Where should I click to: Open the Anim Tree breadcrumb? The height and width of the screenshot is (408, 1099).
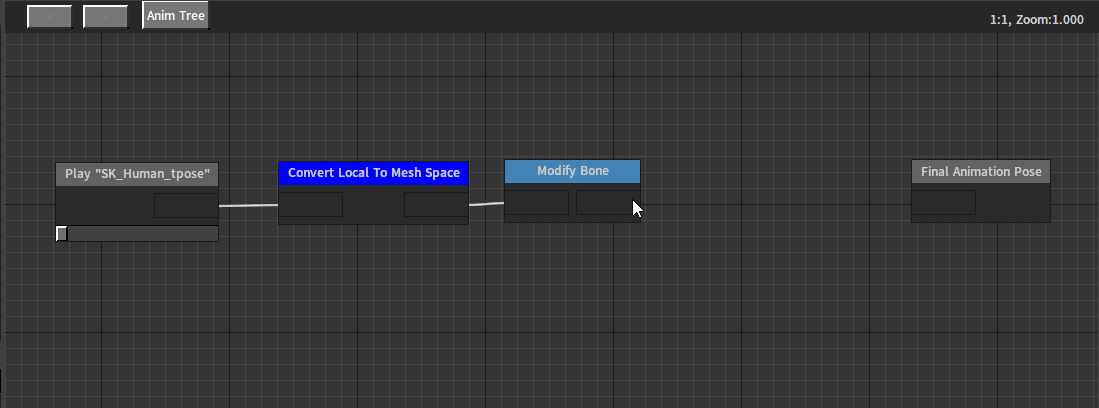pyautogui.click(x=175, y=15)
